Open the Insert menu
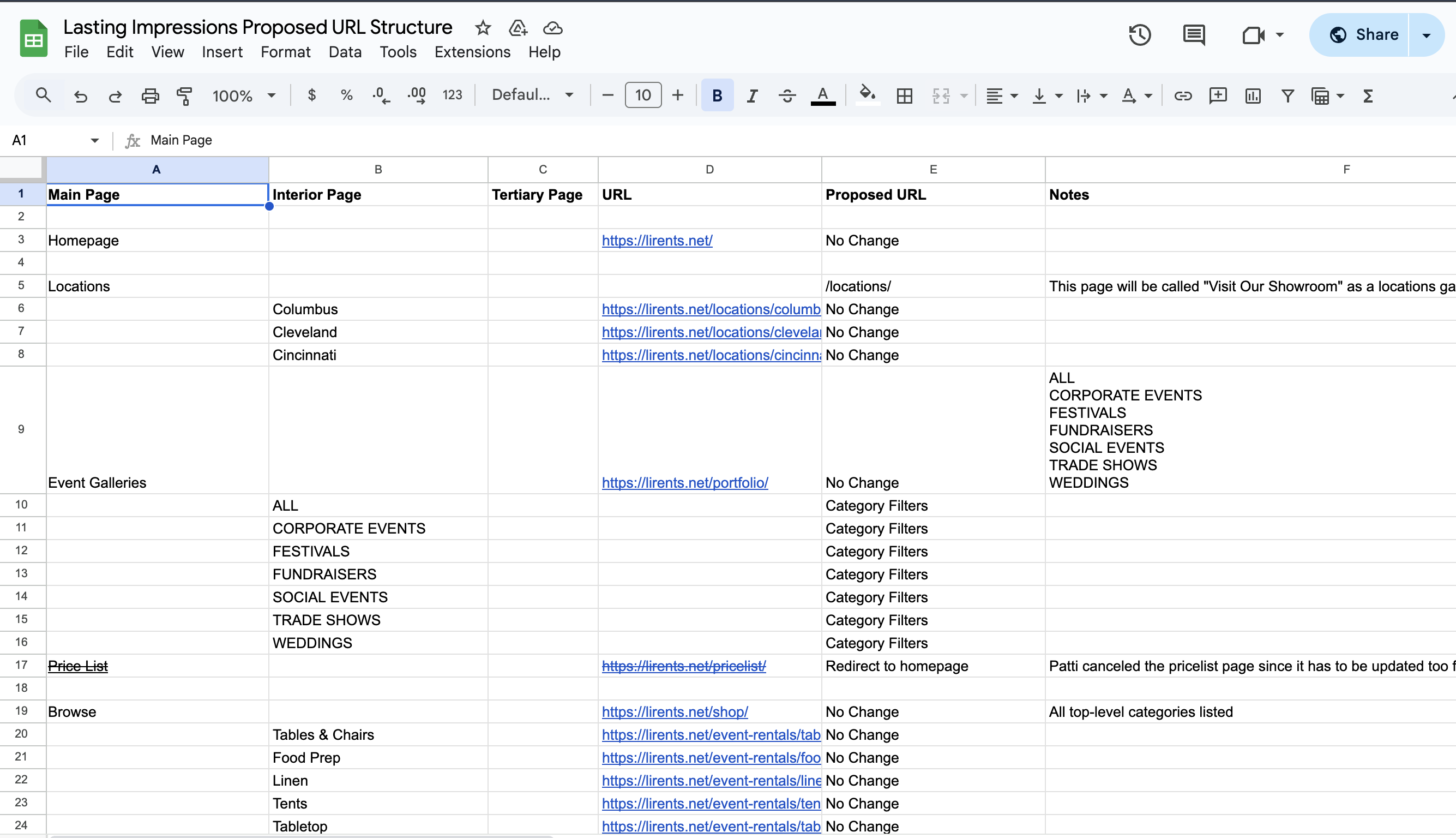 click(x=222, y=52)
